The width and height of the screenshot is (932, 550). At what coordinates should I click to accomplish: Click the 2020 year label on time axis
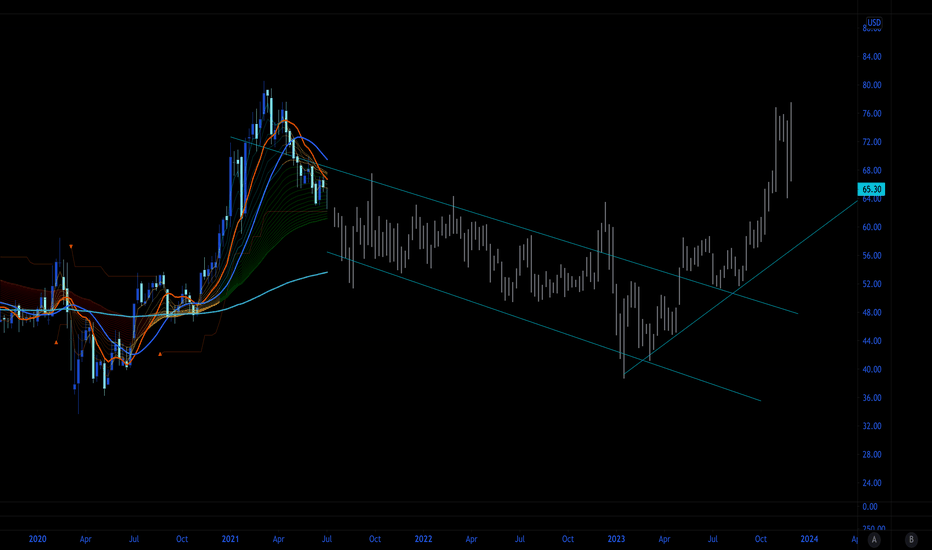coord(37,539)
